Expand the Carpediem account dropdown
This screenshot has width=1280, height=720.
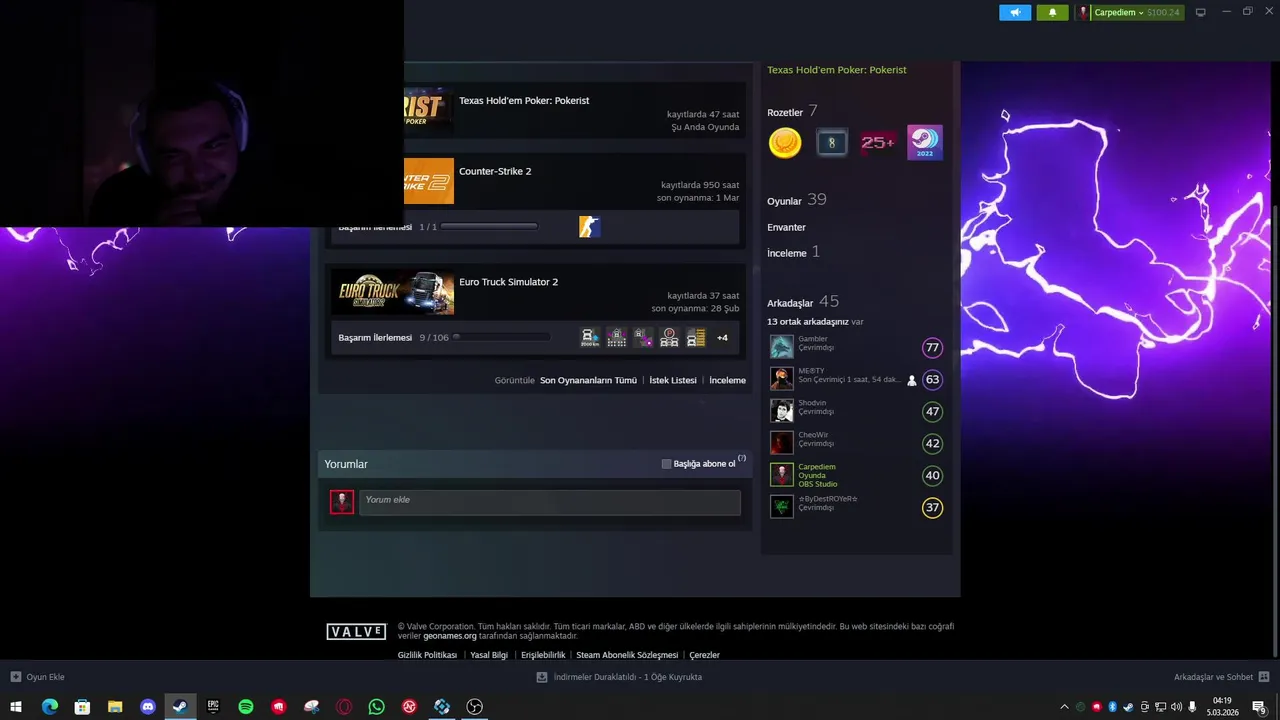1128,12
